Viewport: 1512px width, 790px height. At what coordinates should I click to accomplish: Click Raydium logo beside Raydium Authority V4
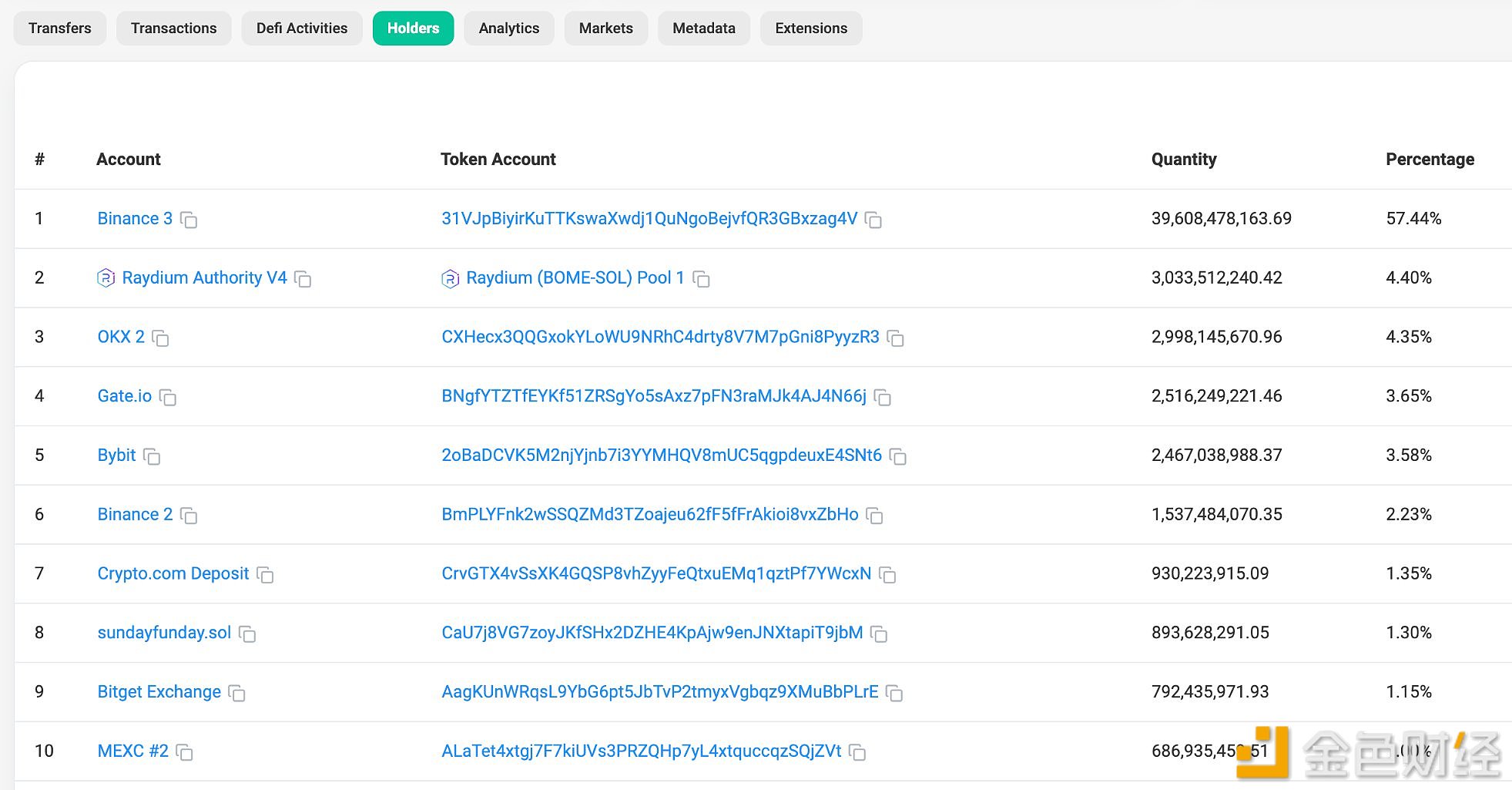pyautogui.click(x=106, y=277)
